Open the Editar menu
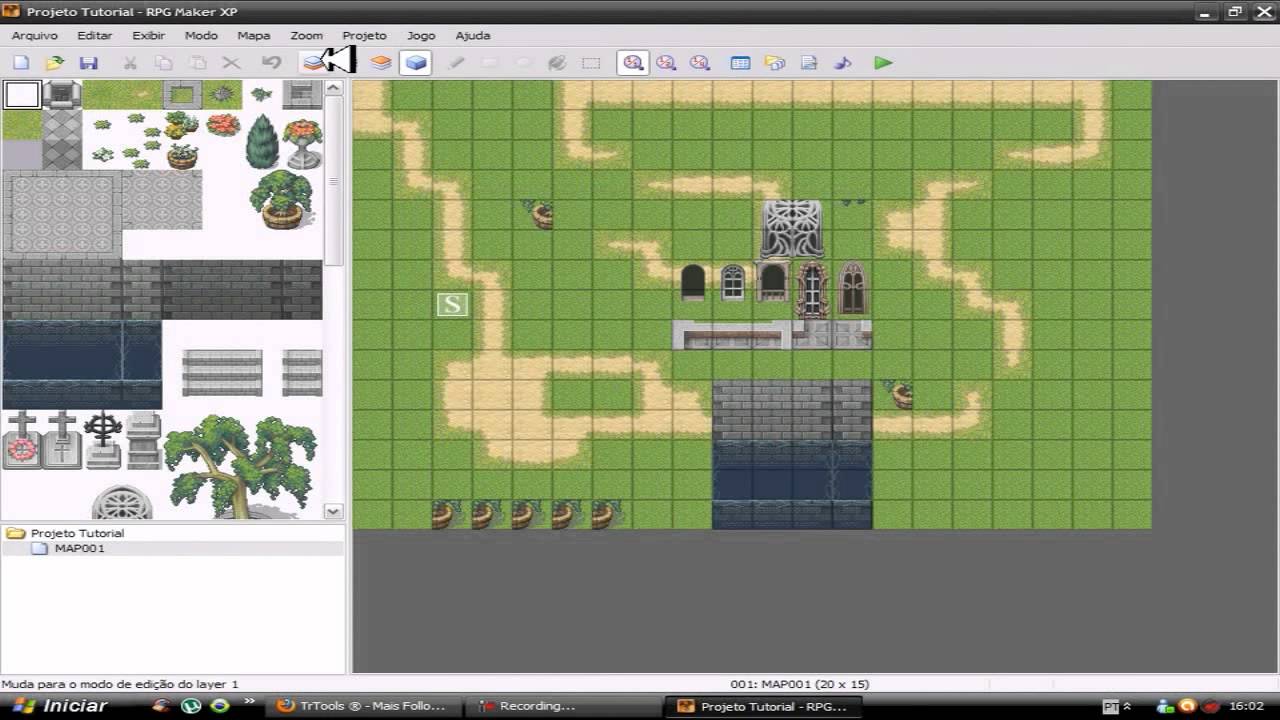Viewport: 1280px width, 720px height. 95,35
